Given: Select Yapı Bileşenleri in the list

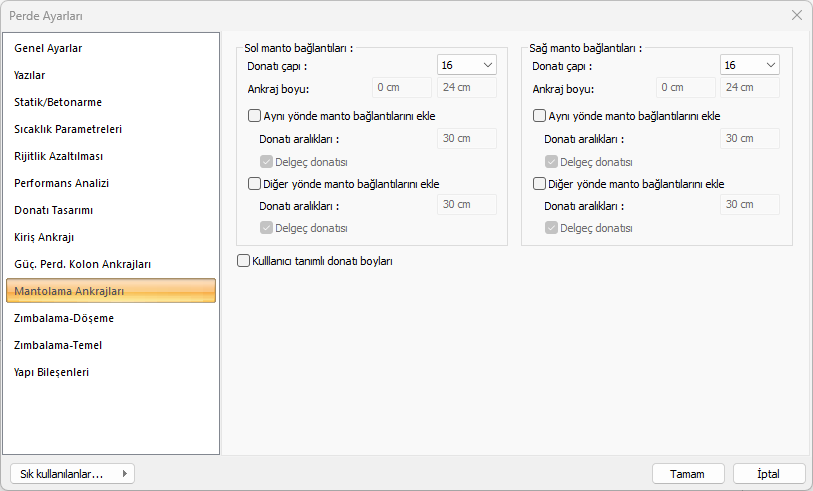Looking at the screenshot, I should [x=52, y=372].
